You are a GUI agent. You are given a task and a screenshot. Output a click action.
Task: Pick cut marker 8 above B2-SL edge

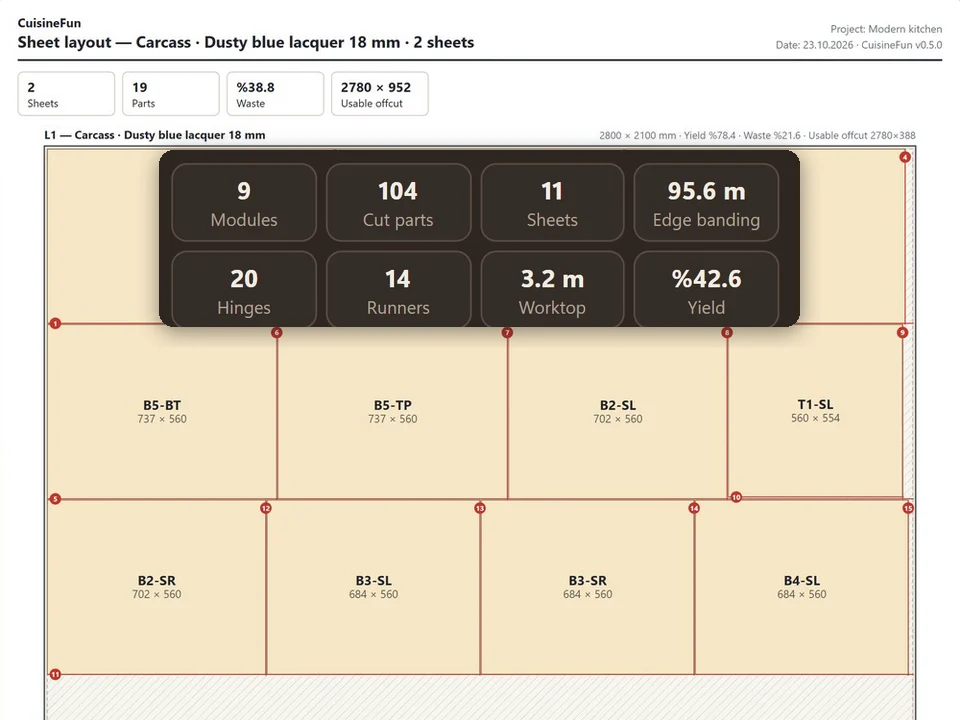[727, 332]
